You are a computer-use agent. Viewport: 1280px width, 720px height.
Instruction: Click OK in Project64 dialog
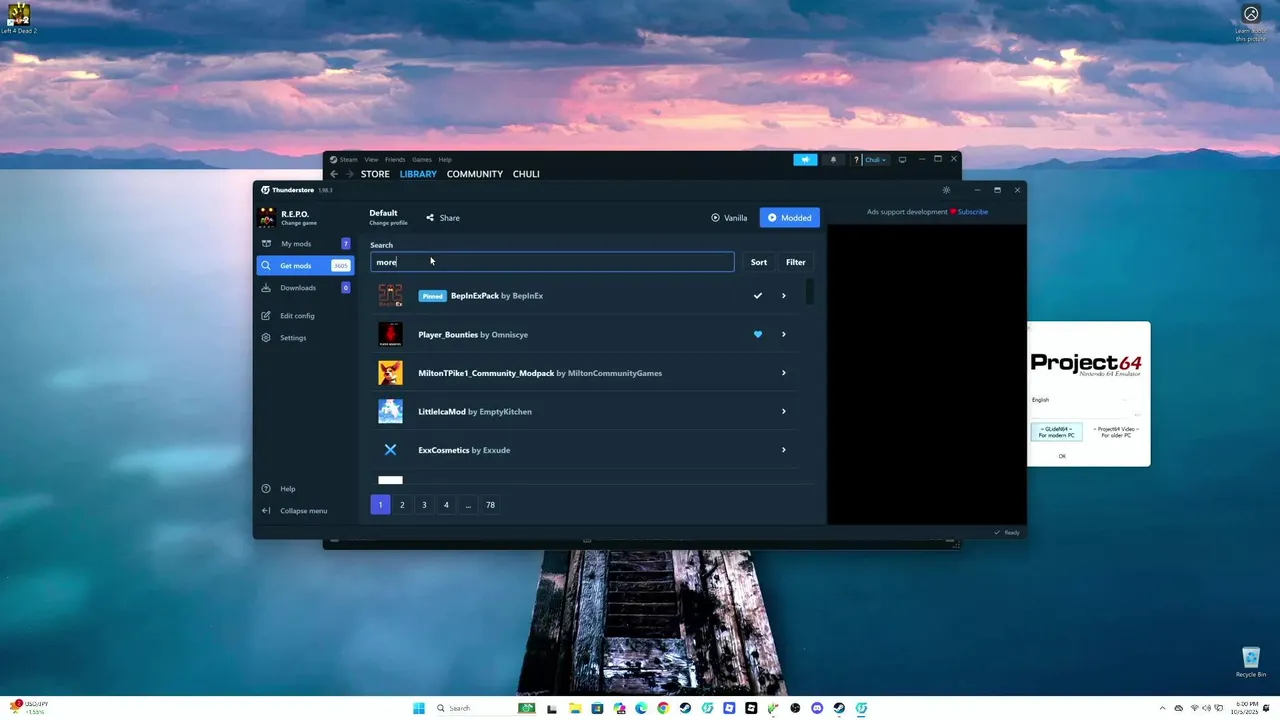point(1062,456)
